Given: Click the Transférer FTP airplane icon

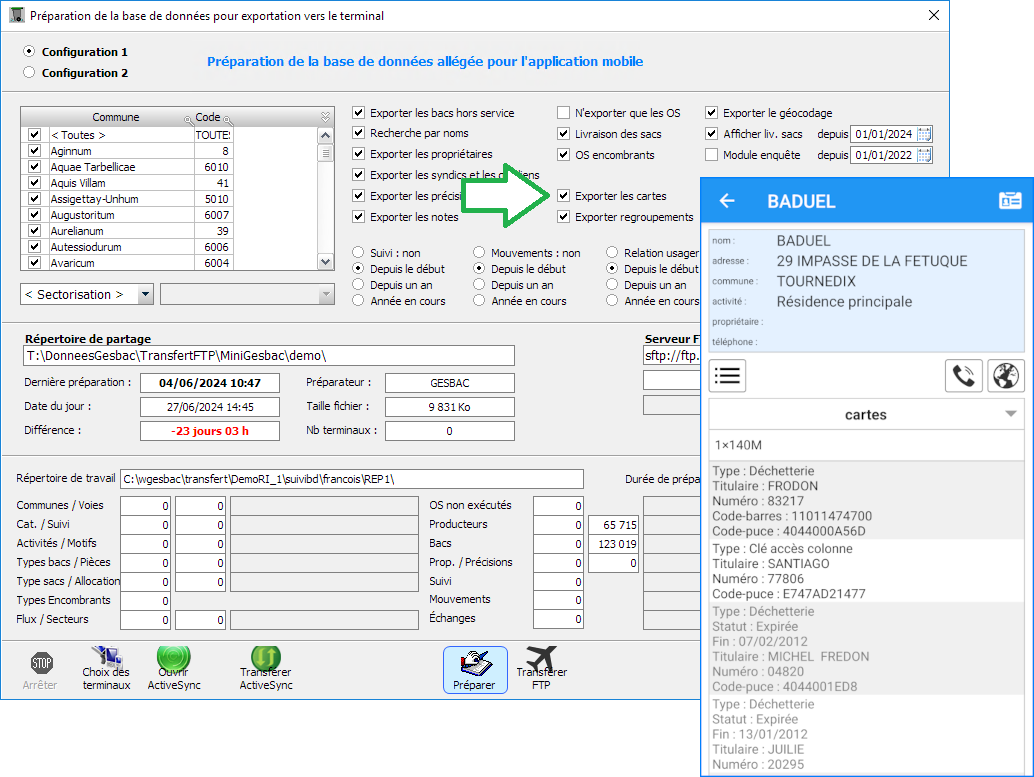Looking at the screenshot, I should click(x=541, y=660).
